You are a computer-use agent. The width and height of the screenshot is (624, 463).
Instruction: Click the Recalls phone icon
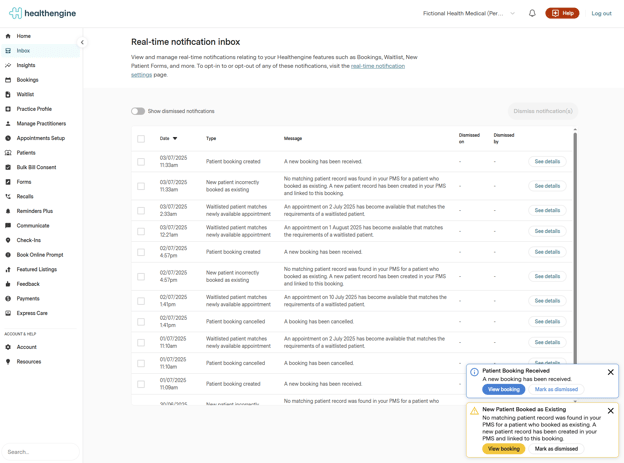(x=8, y=197)
